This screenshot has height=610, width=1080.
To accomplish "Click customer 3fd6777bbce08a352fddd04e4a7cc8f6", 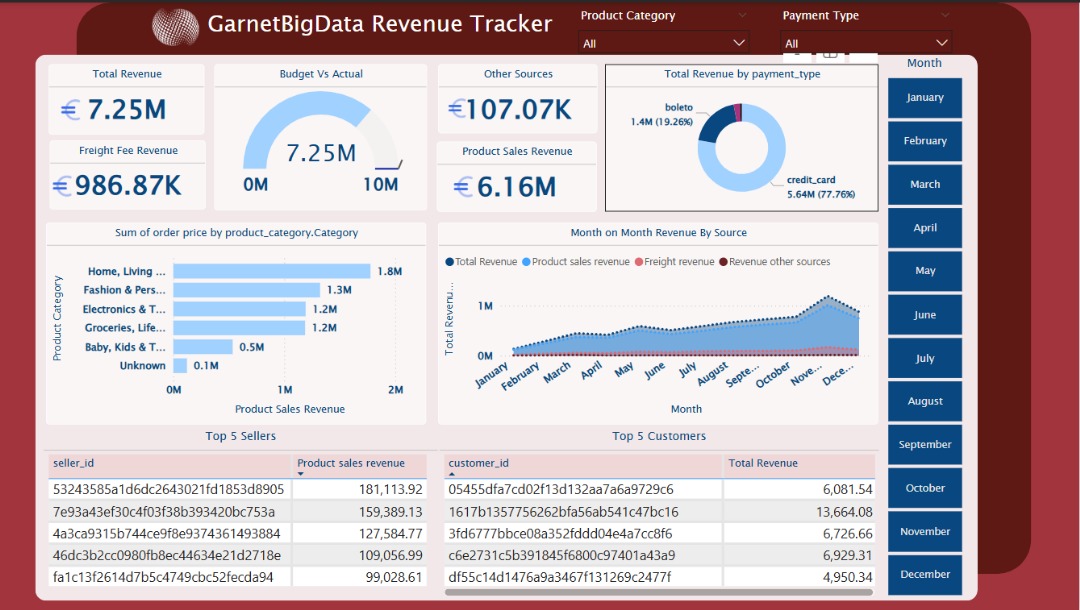I will (560, 534).
